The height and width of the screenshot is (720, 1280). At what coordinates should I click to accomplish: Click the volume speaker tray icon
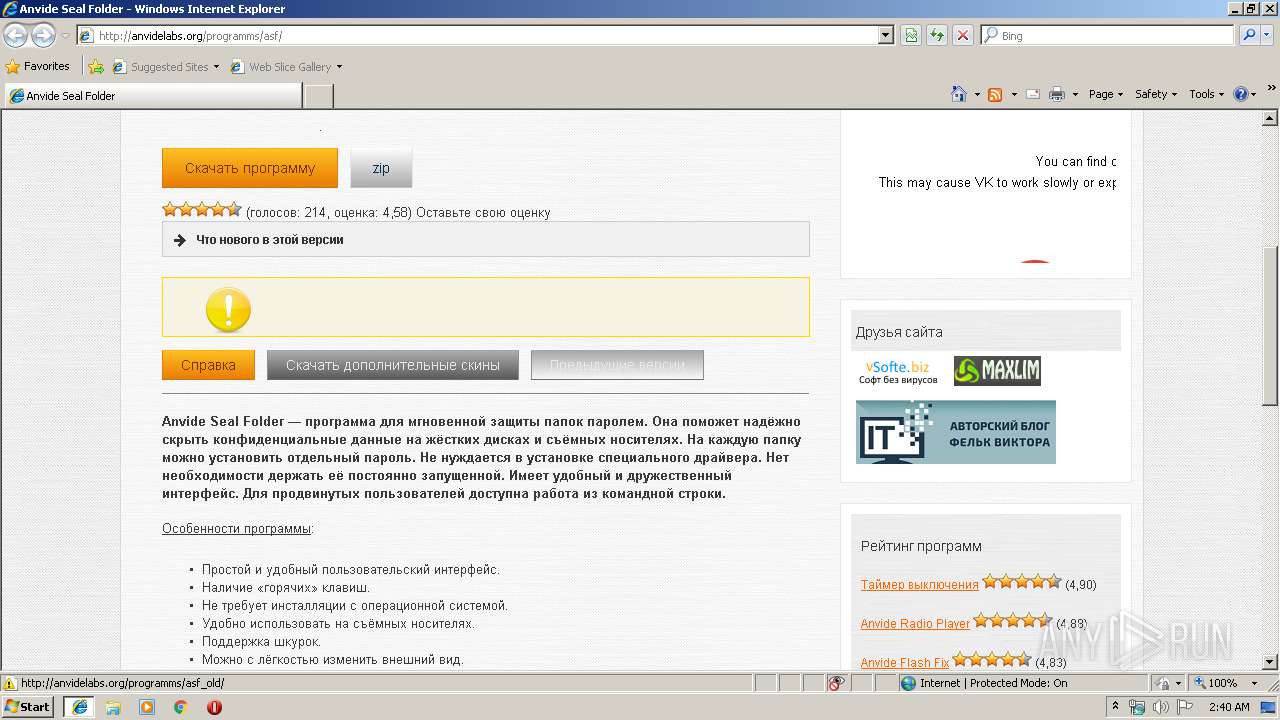coord(1161,707)
